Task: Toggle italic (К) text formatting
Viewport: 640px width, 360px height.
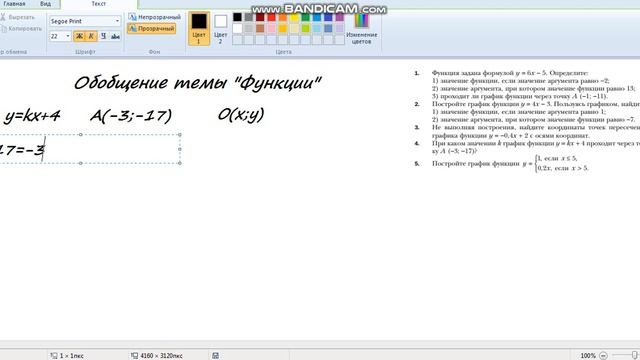Action: 91,36
